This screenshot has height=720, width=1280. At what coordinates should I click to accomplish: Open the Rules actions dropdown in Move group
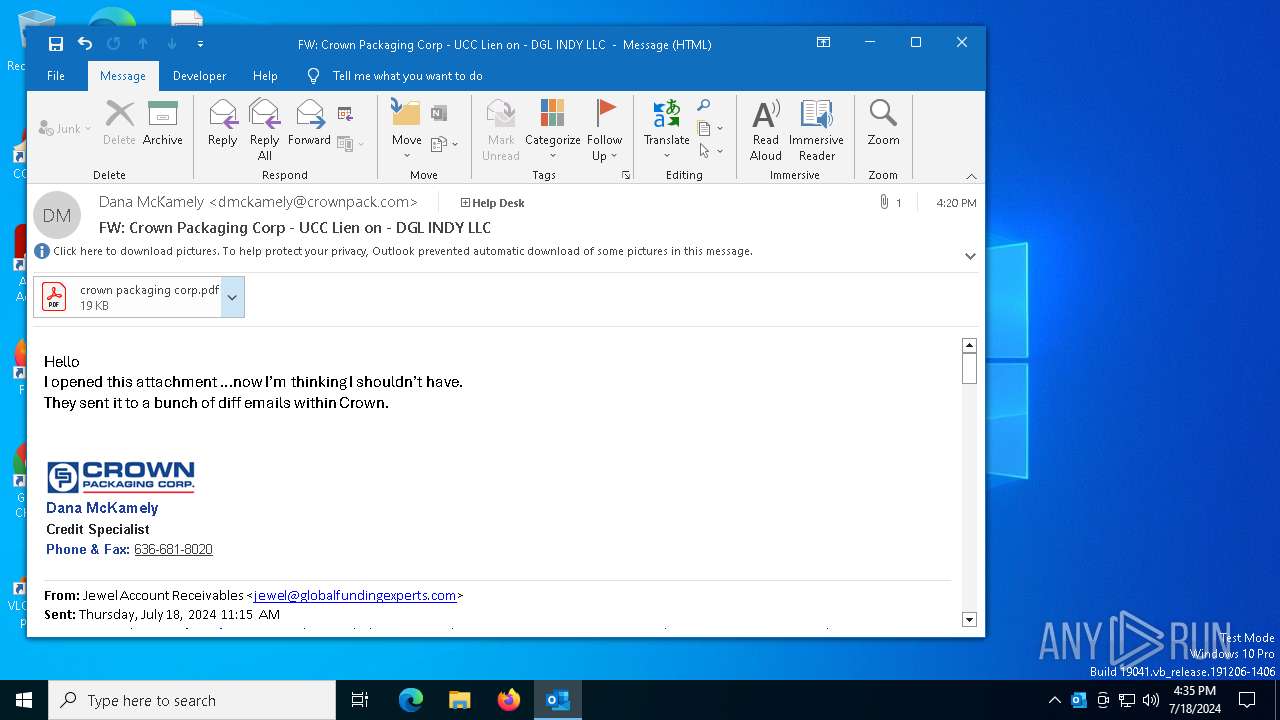[x=444, y=144]
